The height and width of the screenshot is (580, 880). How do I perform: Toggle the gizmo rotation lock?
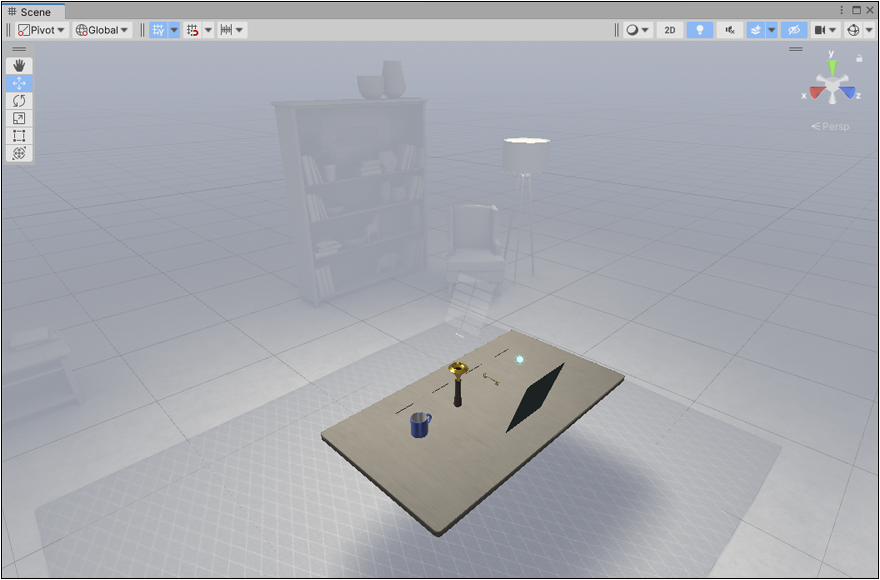pos(859,58)
